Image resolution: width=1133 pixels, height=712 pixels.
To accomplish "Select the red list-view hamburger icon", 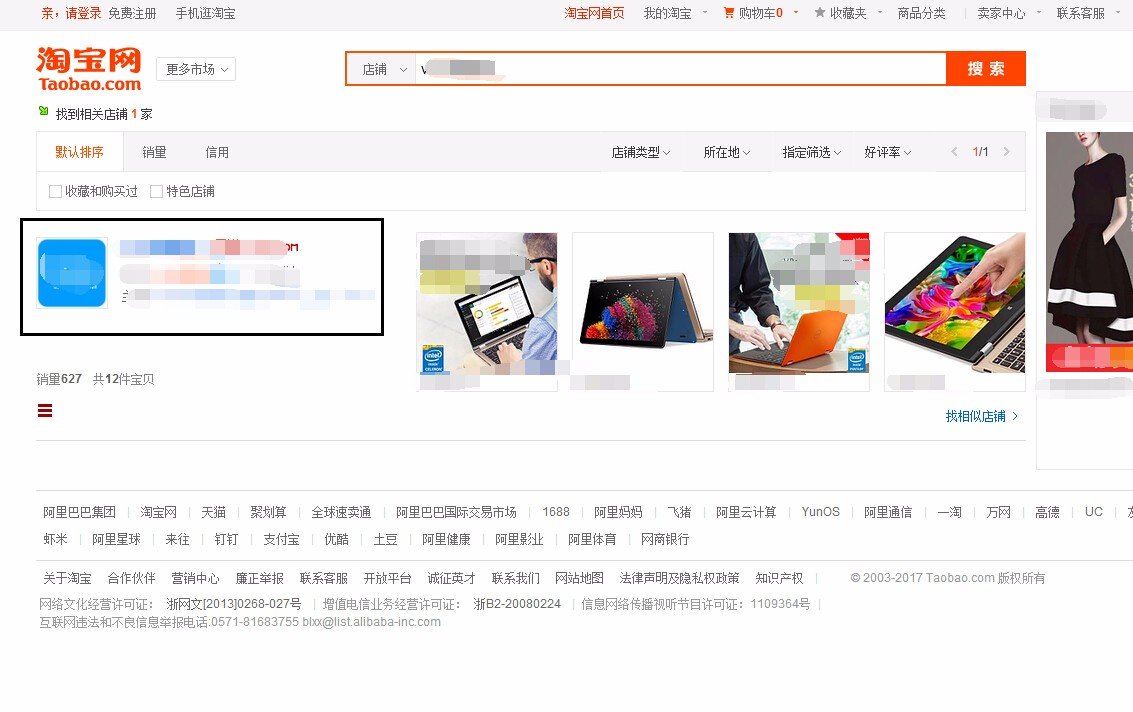I will (45, 410).
